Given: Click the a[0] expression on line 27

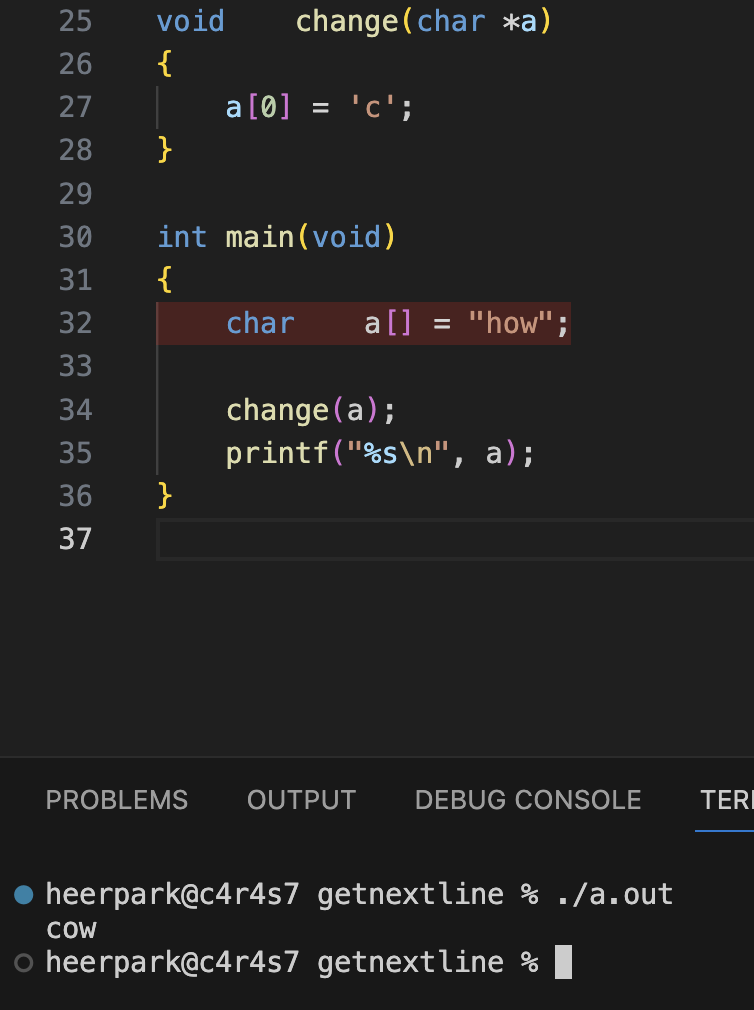Looking at the screenshot, I should point(258,108).
